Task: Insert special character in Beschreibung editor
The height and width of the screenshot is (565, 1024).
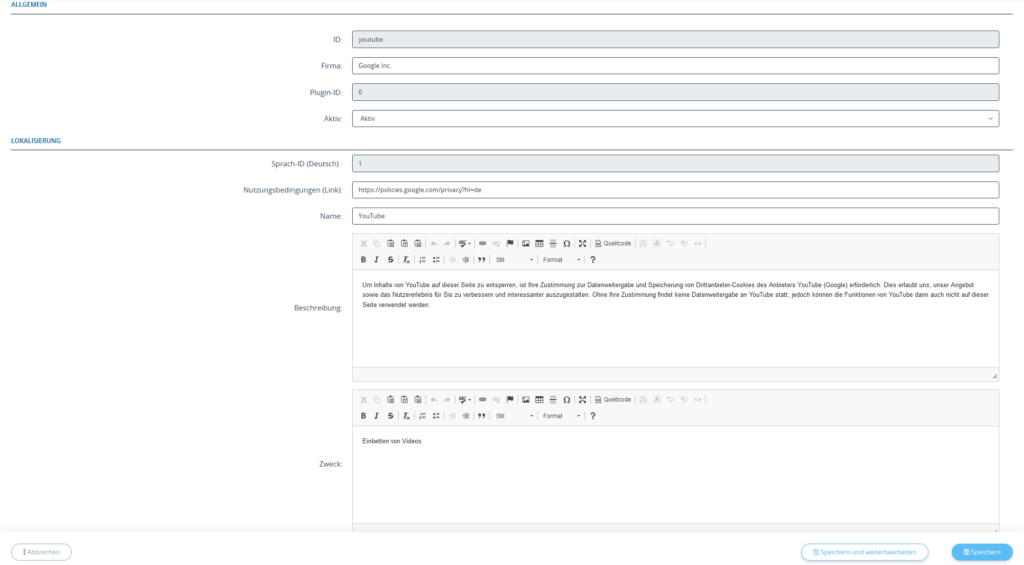Action: tap(567, 244)
